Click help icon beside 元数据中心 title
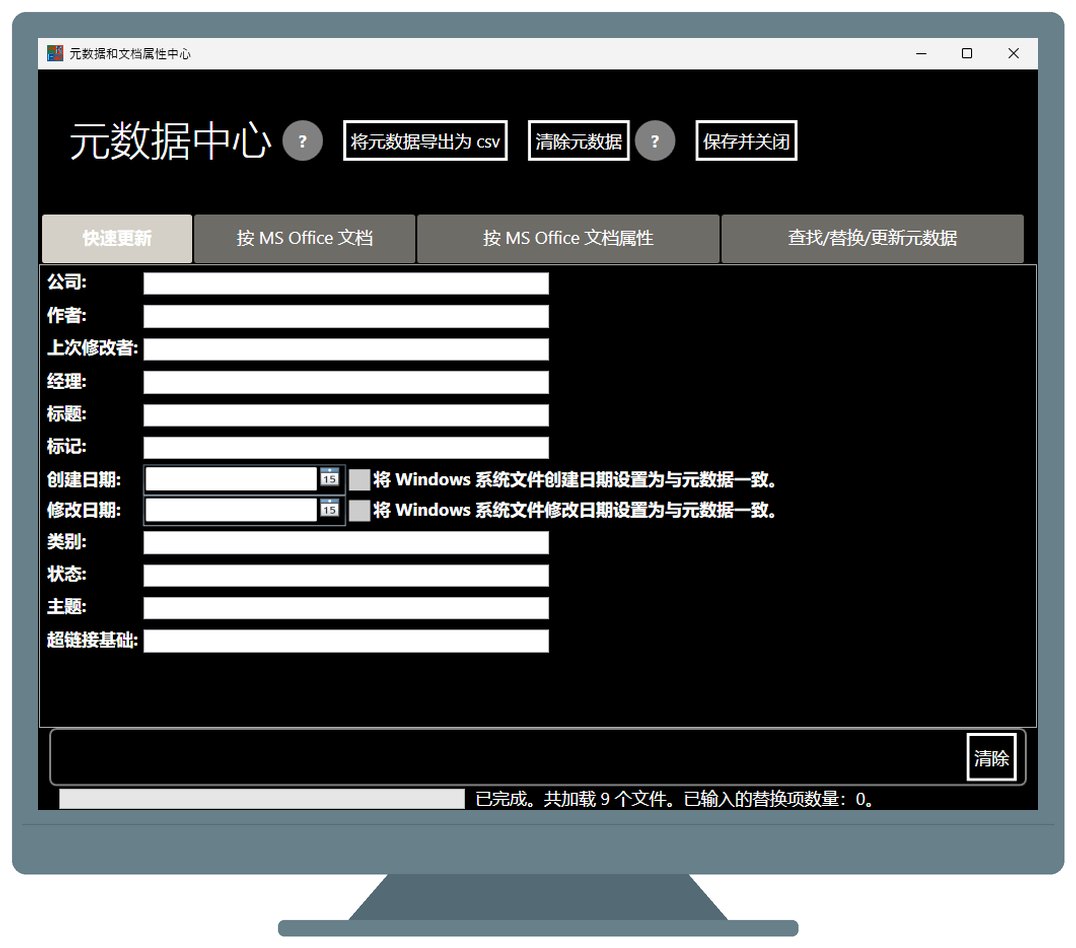This screenshot has width=1076, height=948. (303, 141)
